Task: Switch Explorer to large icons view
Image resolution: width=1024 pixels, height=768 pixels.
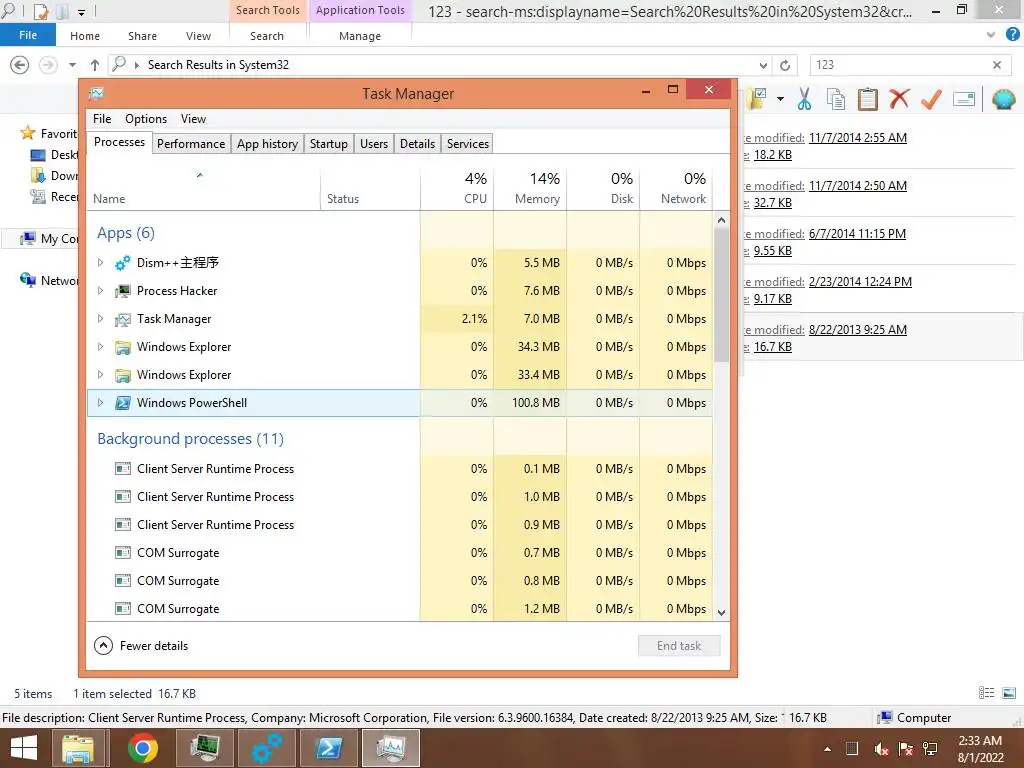Action: point(1009,693)
